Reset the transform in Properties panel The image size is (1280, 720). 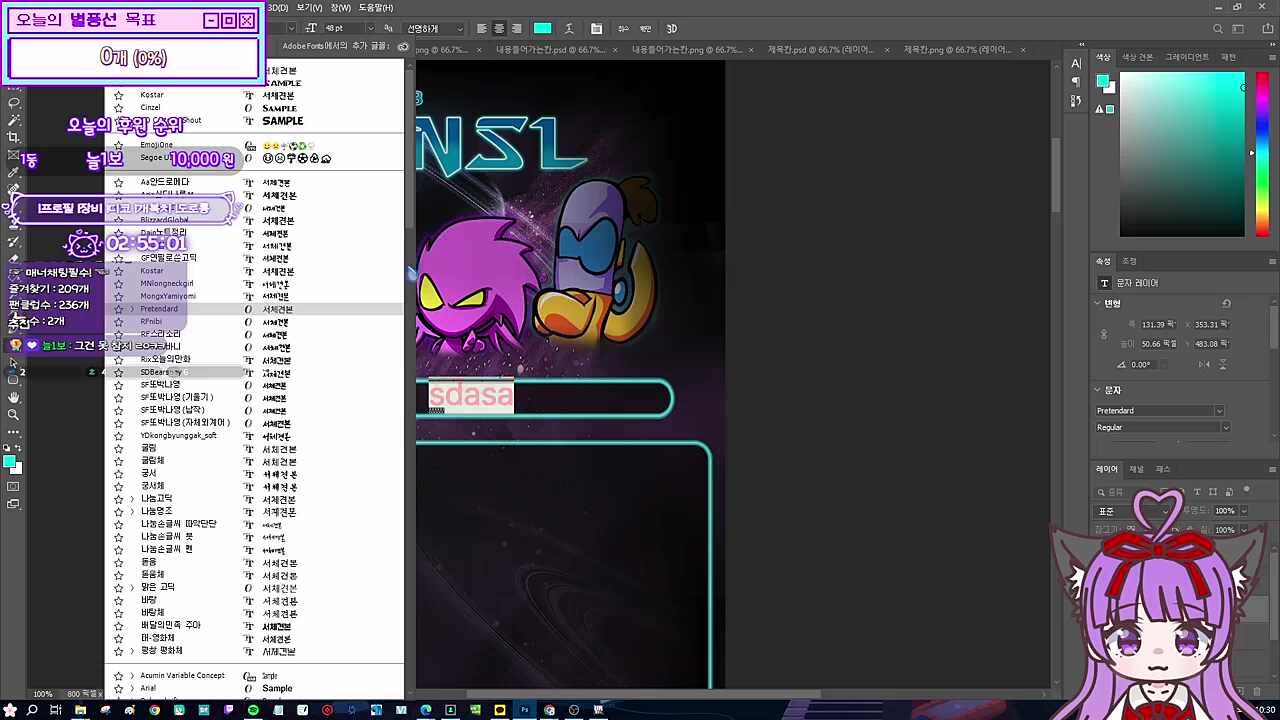coord(1227,303)
